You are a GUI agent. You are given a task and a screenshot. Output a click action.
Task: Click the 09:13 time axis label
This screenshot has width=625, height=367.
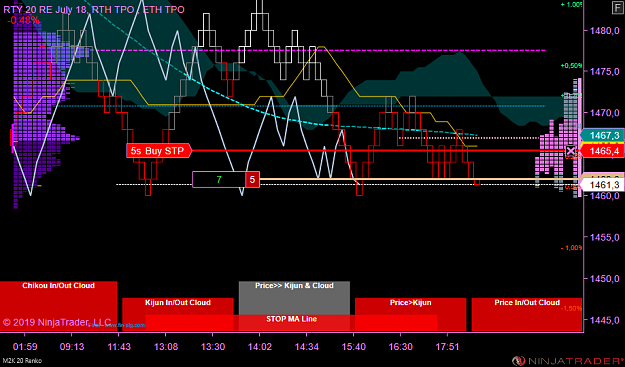point(72,347)
